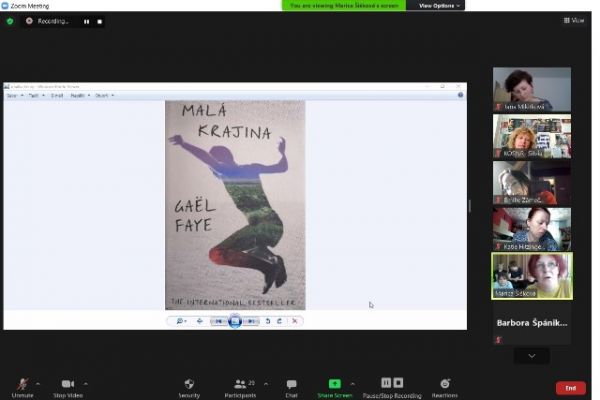Rotate the photo clockwise in viewer
This screenshot has width=600, height=400.
[x=279, y=321]
